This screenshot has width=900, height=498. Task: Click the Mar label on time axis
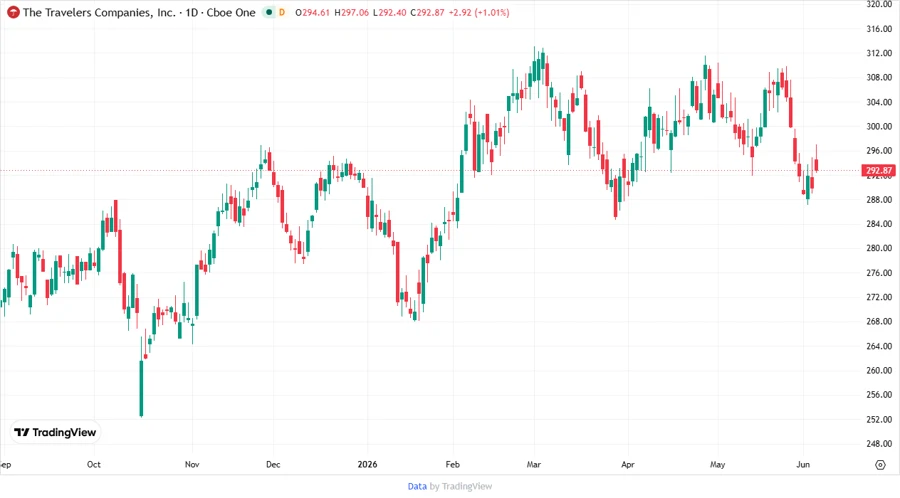(534, 465)
